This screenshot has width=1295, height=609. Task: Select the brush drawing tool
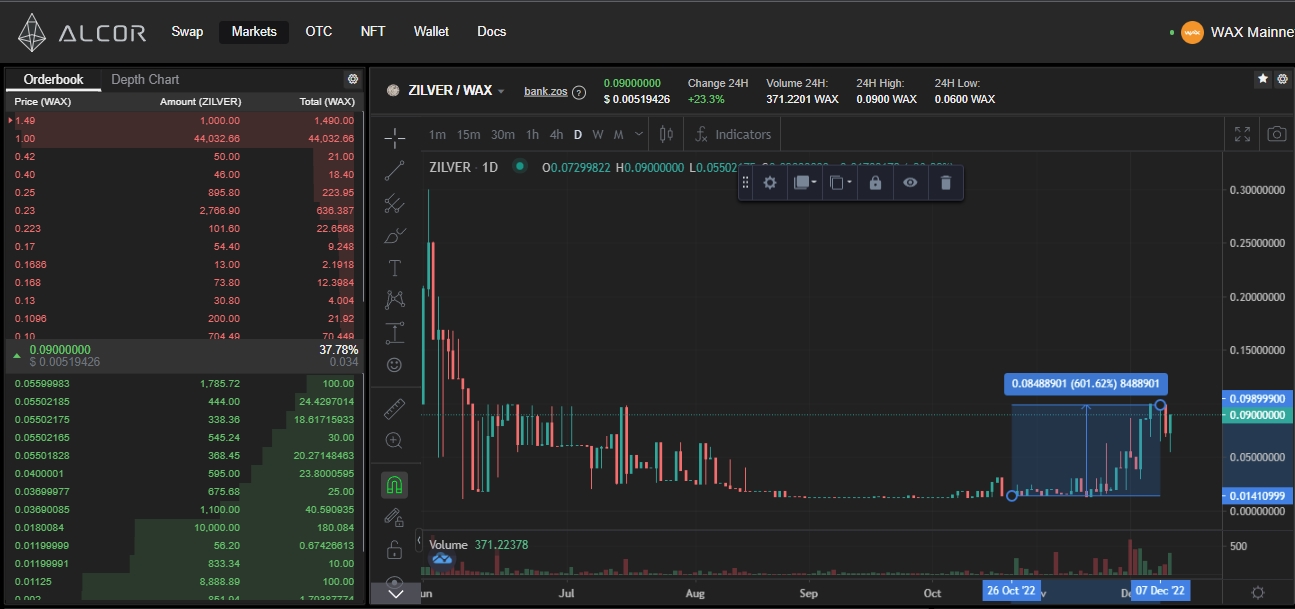395,236
